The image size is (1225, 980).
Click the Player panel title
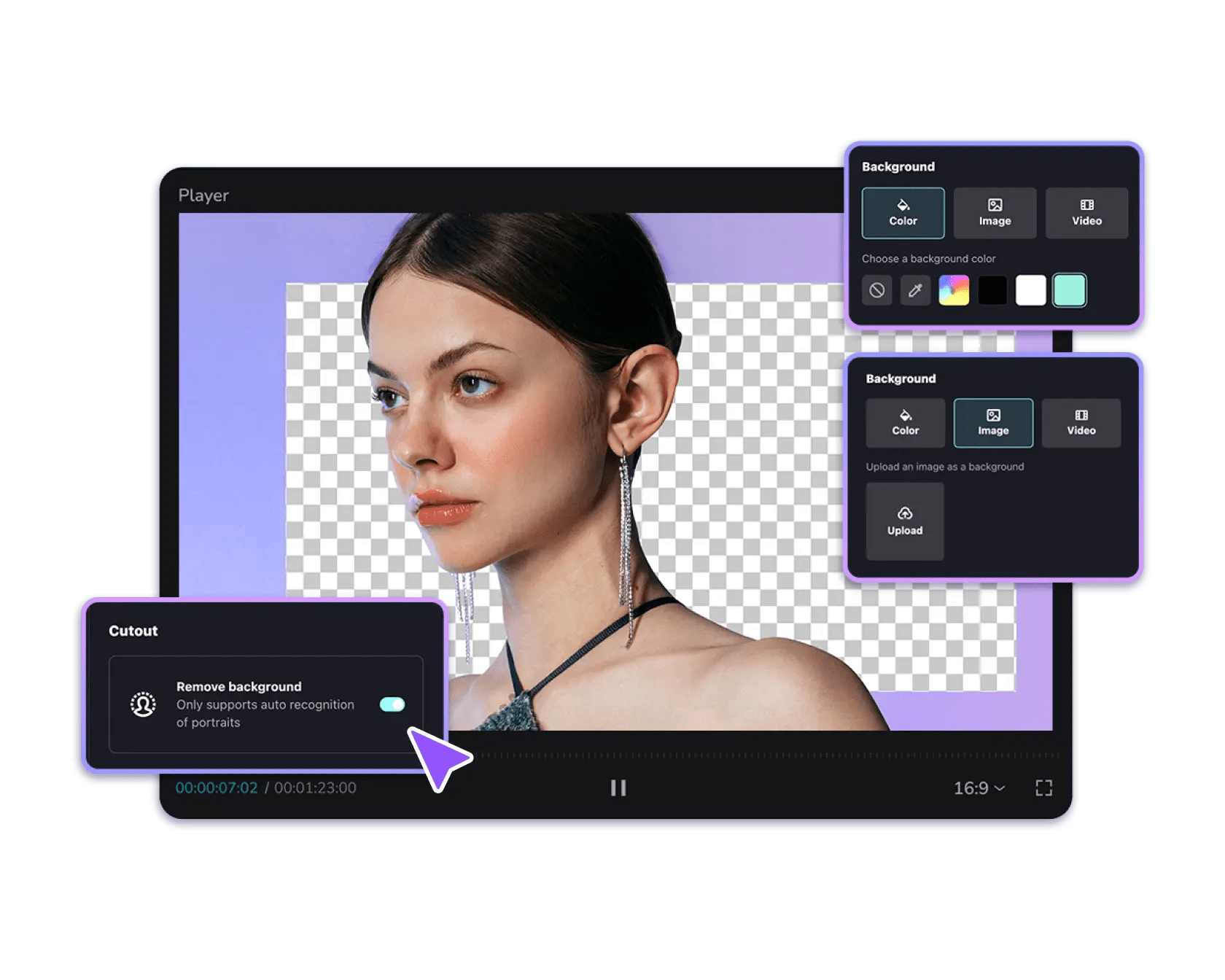[x=203, y=195]
